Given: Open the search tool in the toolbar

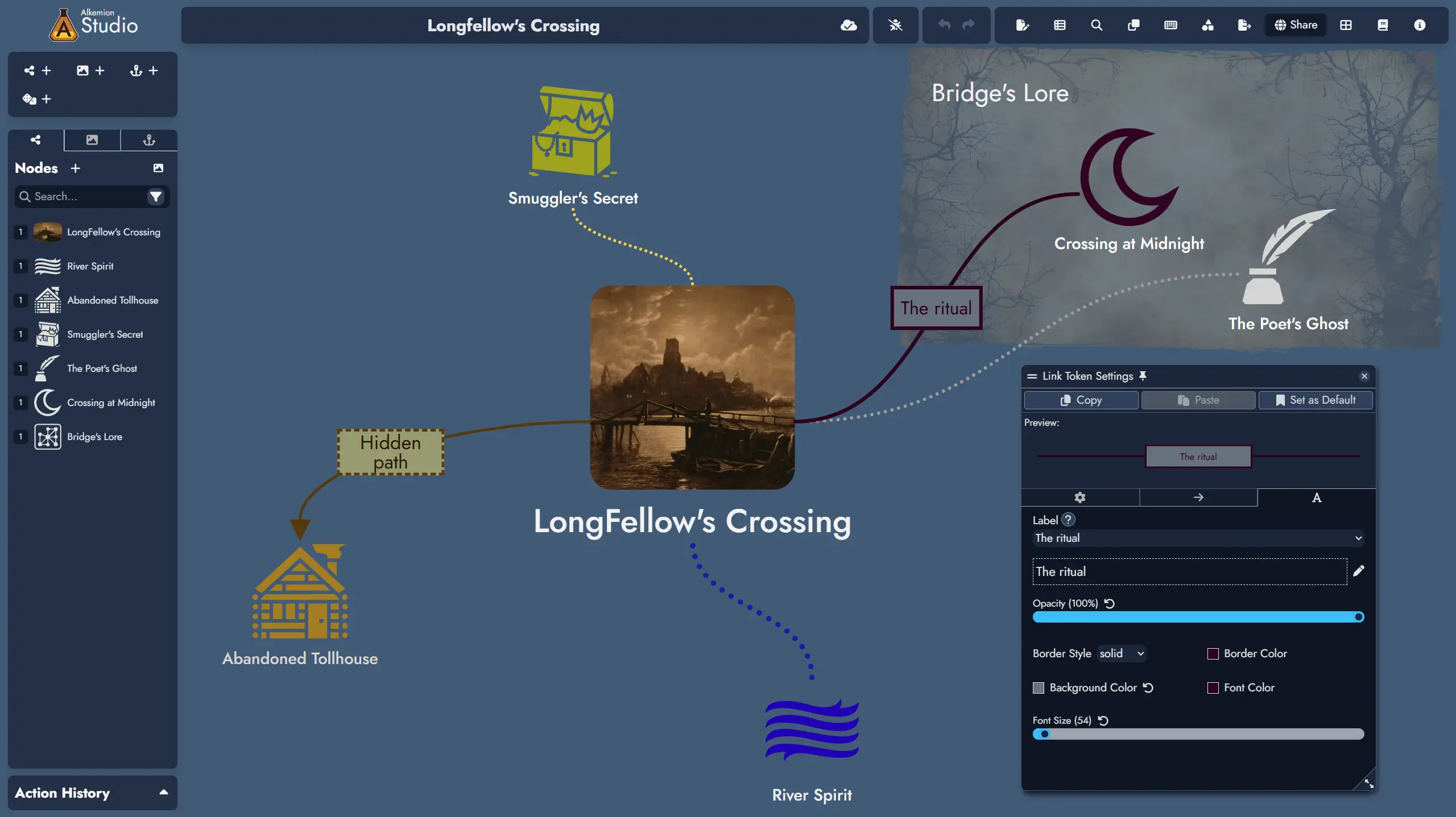Looking at the screenshot, I should pos(1097,25).
